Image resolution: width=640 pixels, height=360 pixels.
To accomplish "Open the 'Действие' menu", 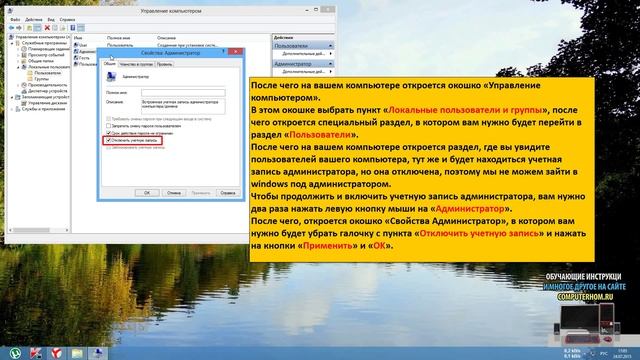I will tap(33, 20).
